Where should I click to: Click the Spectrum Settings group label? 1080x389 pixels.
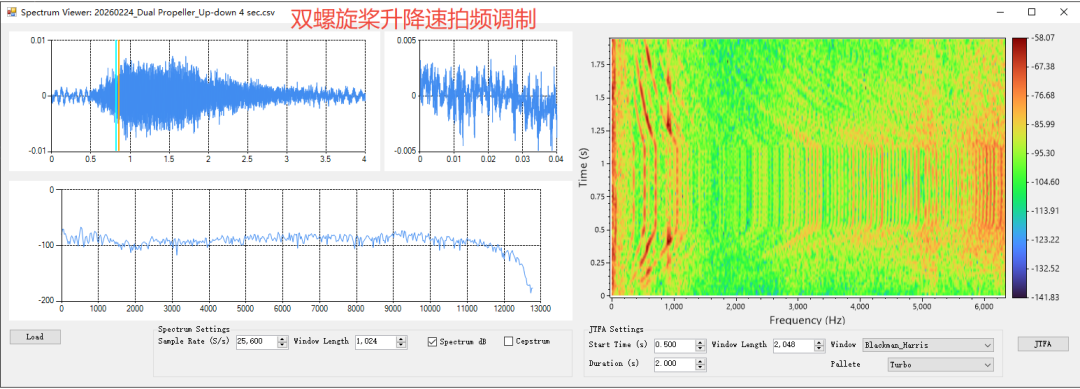tap(194, 329)
